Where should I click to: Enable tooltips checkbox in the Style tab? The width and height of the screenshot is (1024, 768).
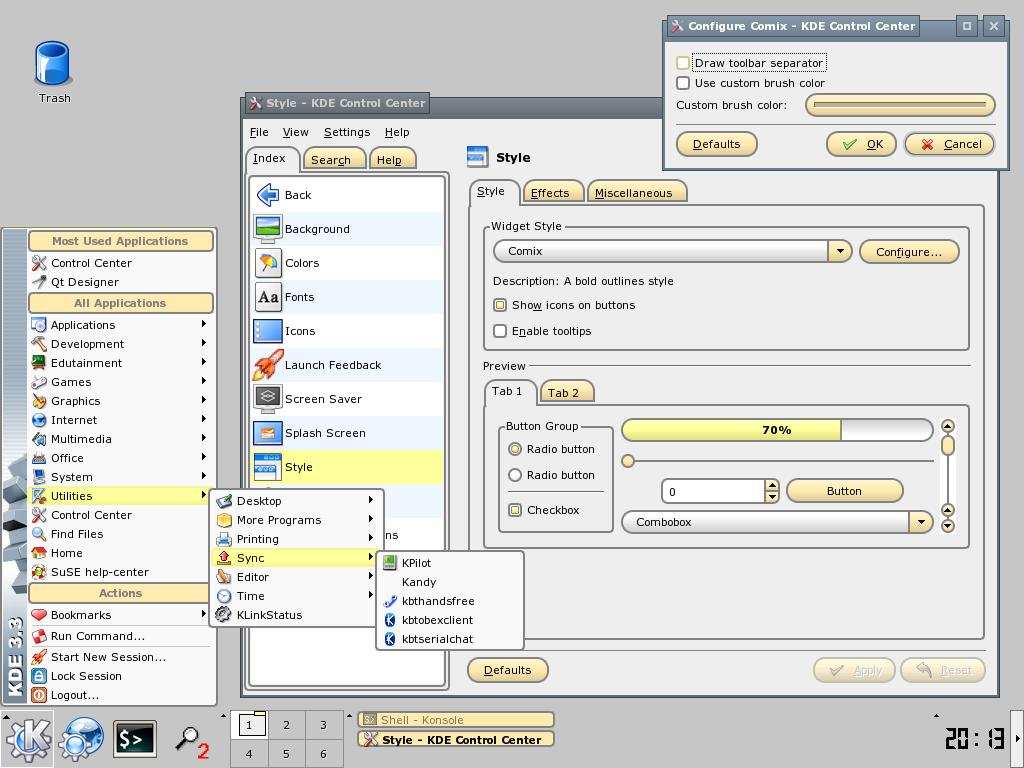coord(500,331)
